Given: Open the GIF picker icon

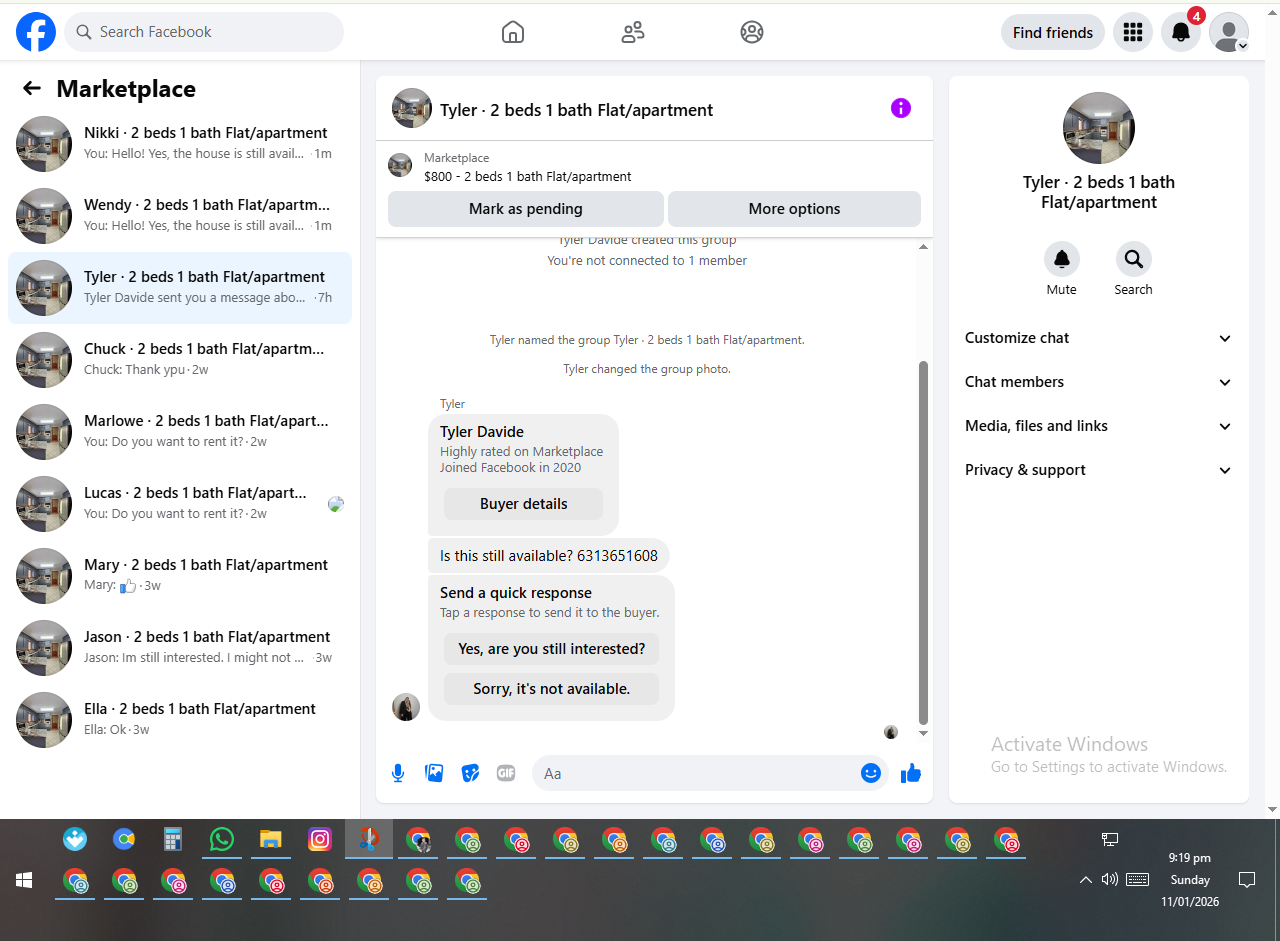Looking at the screenshot, I should pos(506,773).
